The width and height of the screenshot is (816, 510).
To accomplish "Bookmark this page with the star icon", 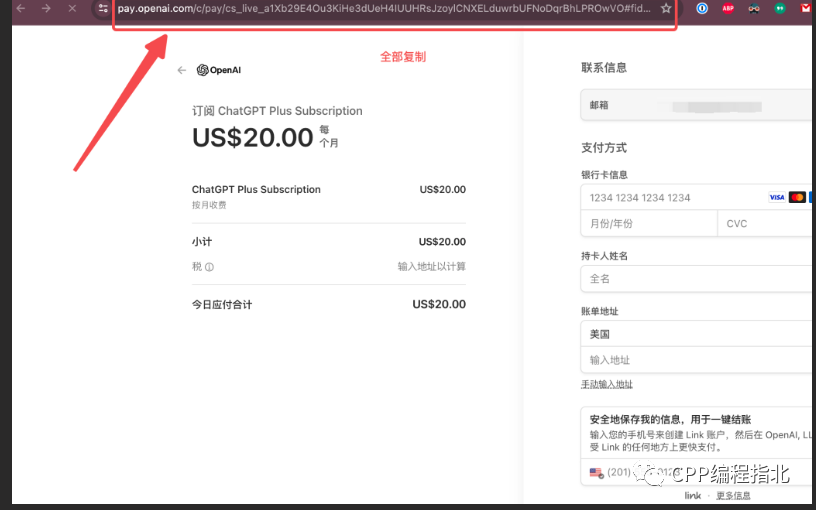I will [666, 8].
